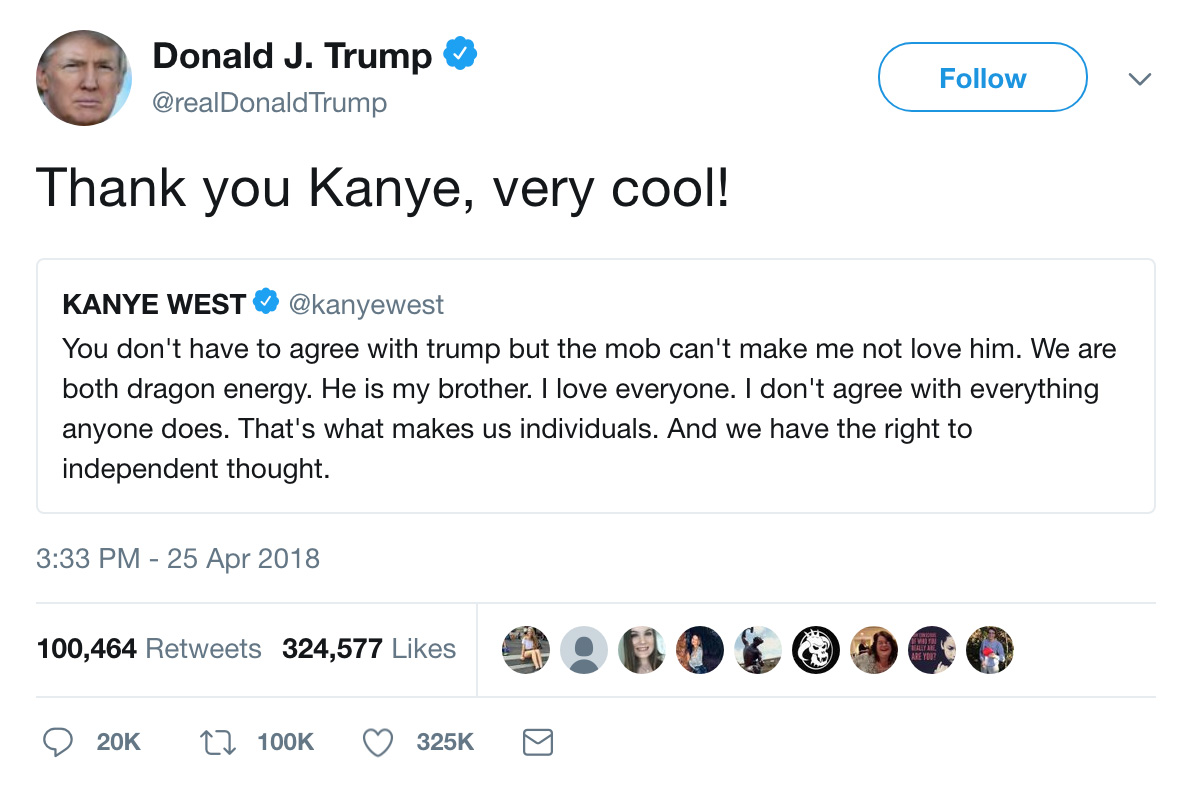Open the default gray silhouette liker avatar
Image resolution: width=1204 pixels, height=802 pixels.
(x=583, y=650)
